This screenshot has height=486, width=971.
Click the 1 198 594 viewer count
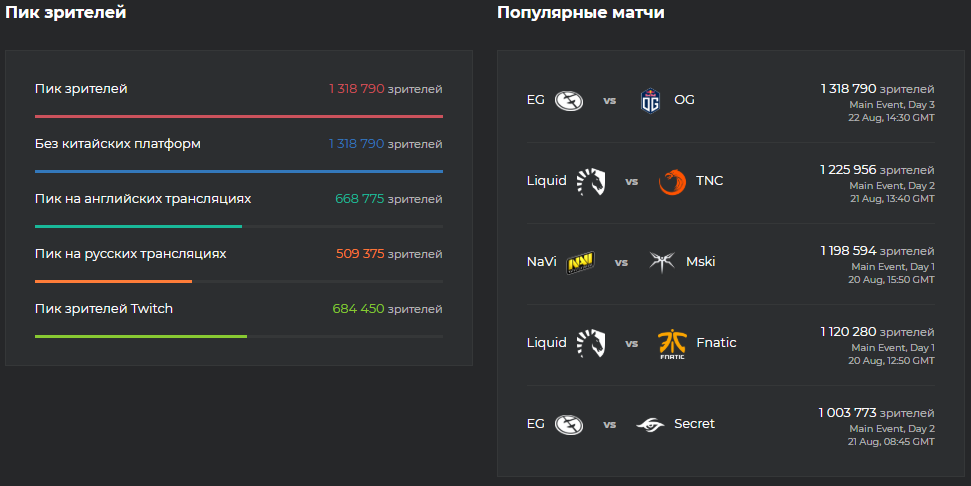tap(848, 251)
